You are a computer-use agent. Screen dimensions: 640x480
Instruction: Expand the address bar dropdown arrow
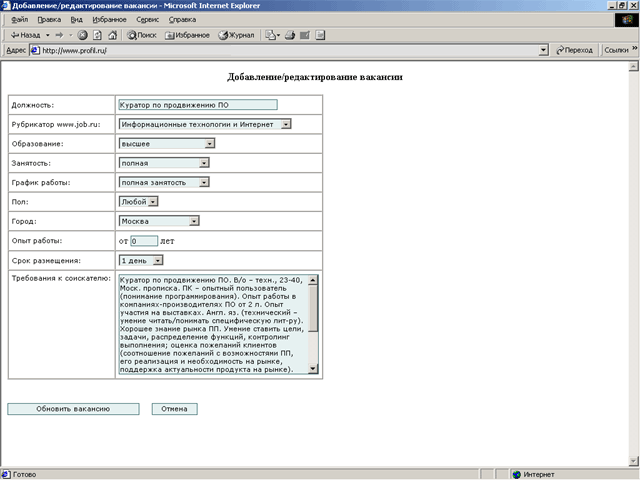click(543, 51)
